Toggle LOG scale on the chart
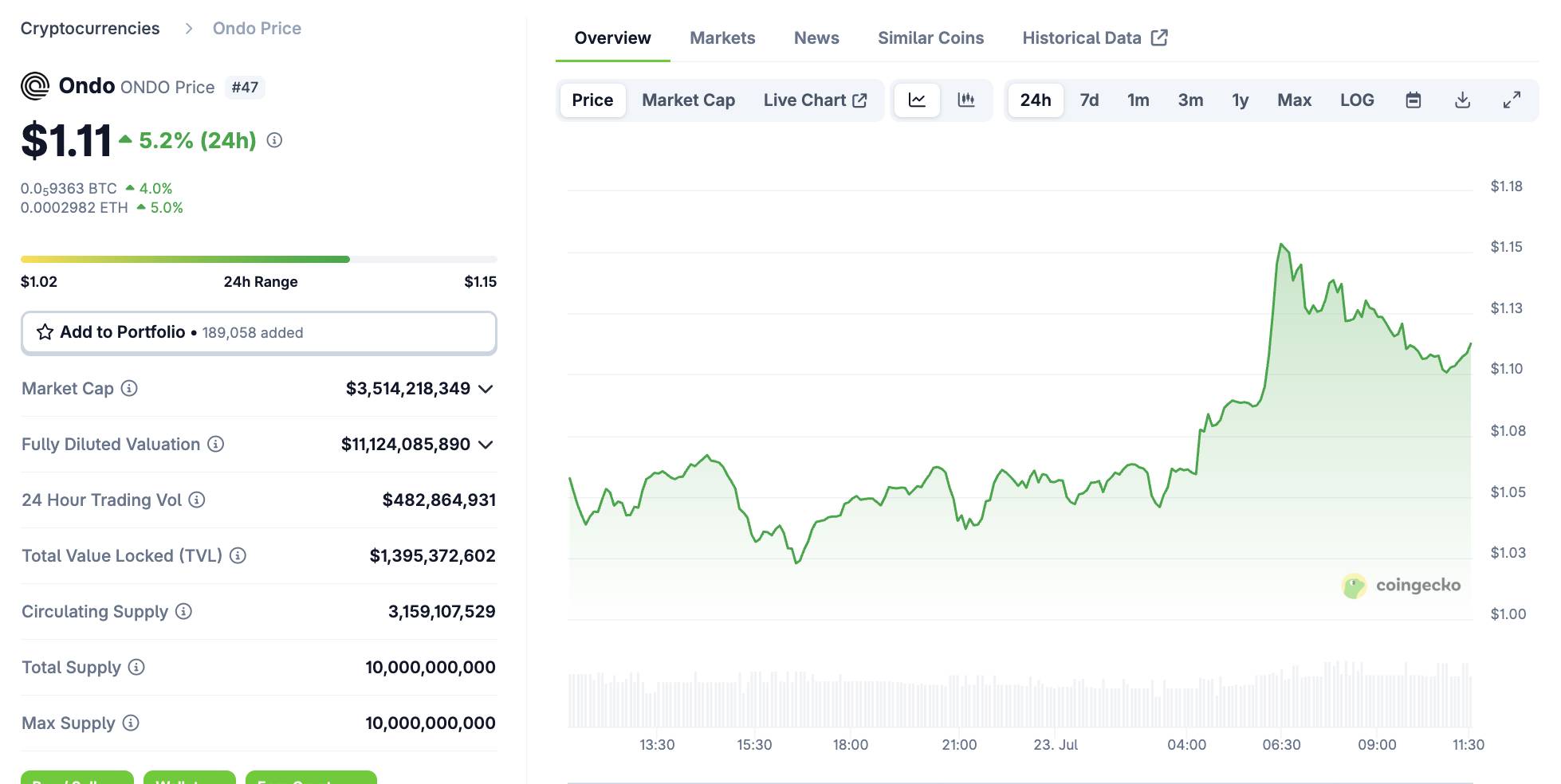1561x784 pixels. [x=1357, y=100]
